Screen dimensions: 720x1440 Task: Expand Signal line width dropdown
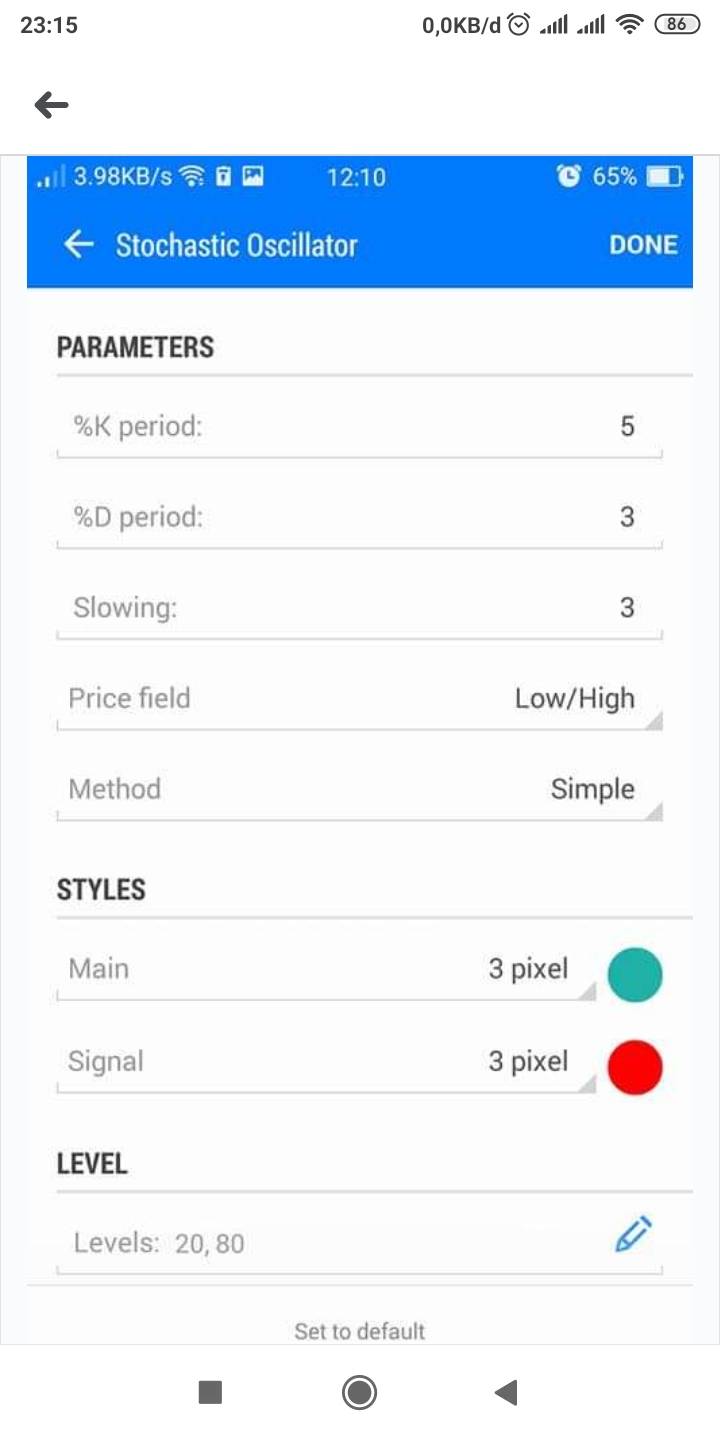(530, 1062)
